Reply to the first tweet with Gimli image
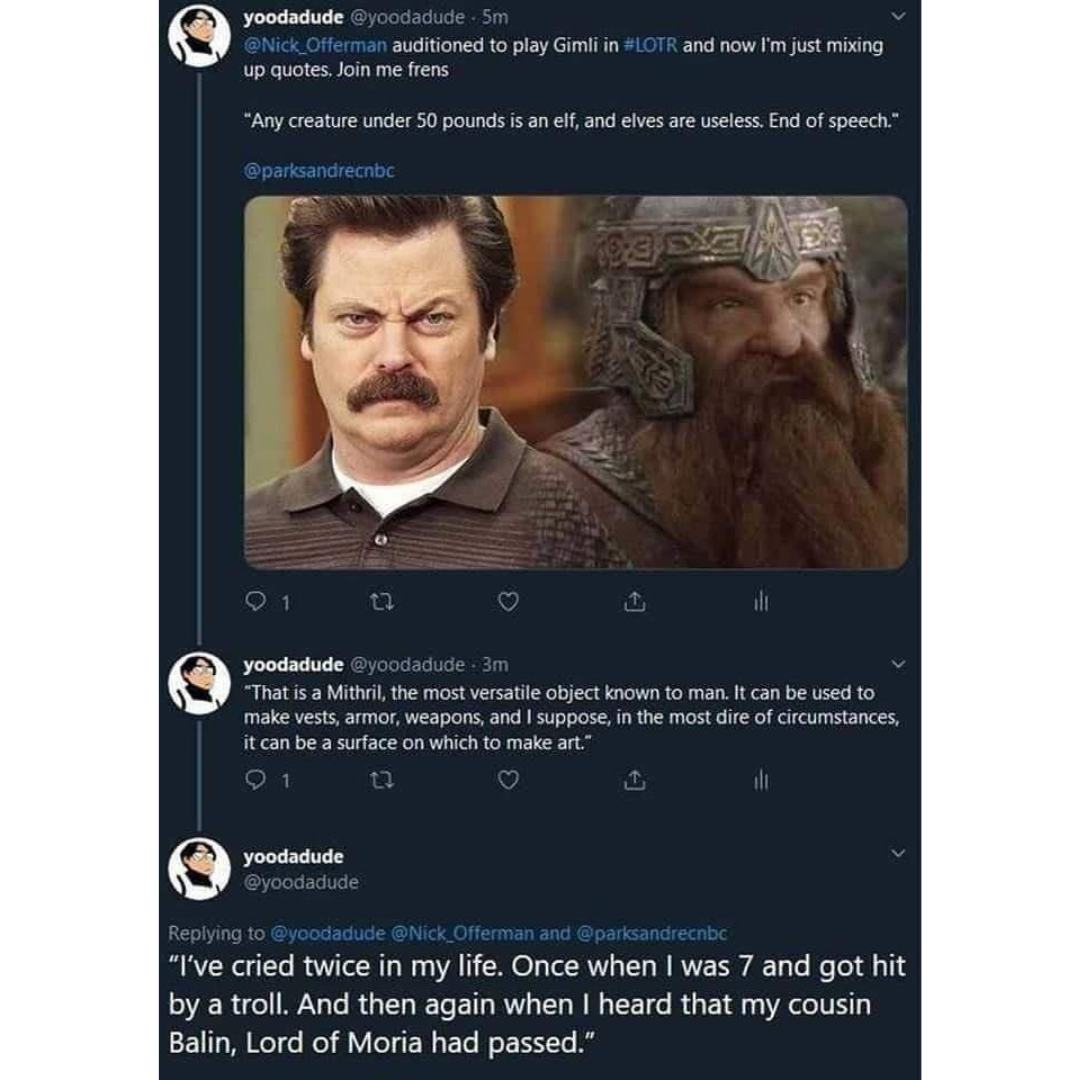The height and width of the screenshot is (1080, 1080). (255, 601)
